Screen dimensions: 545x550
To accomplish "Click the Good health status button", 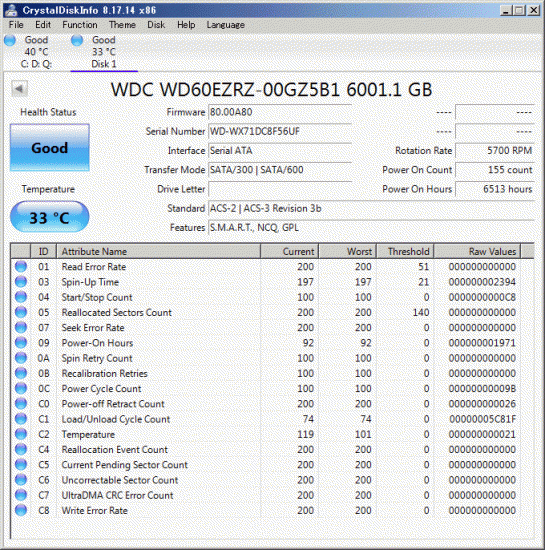I will point(50,148).
